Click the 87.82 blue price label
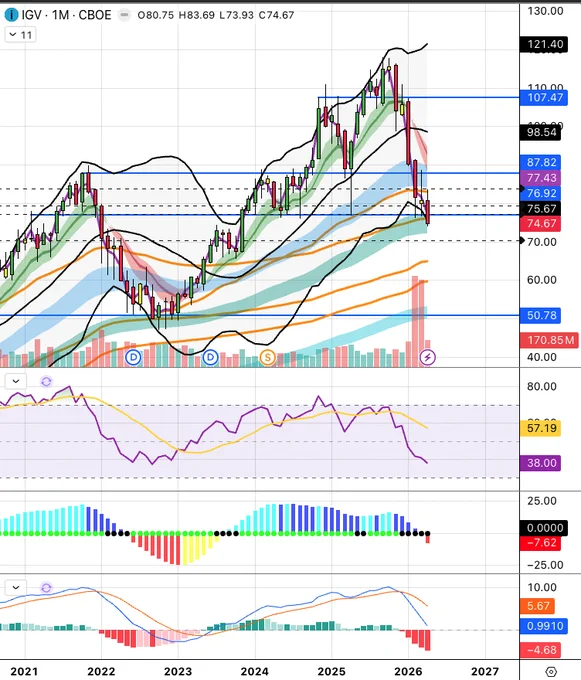The image size is (581, 680). (x=541, y=162)
